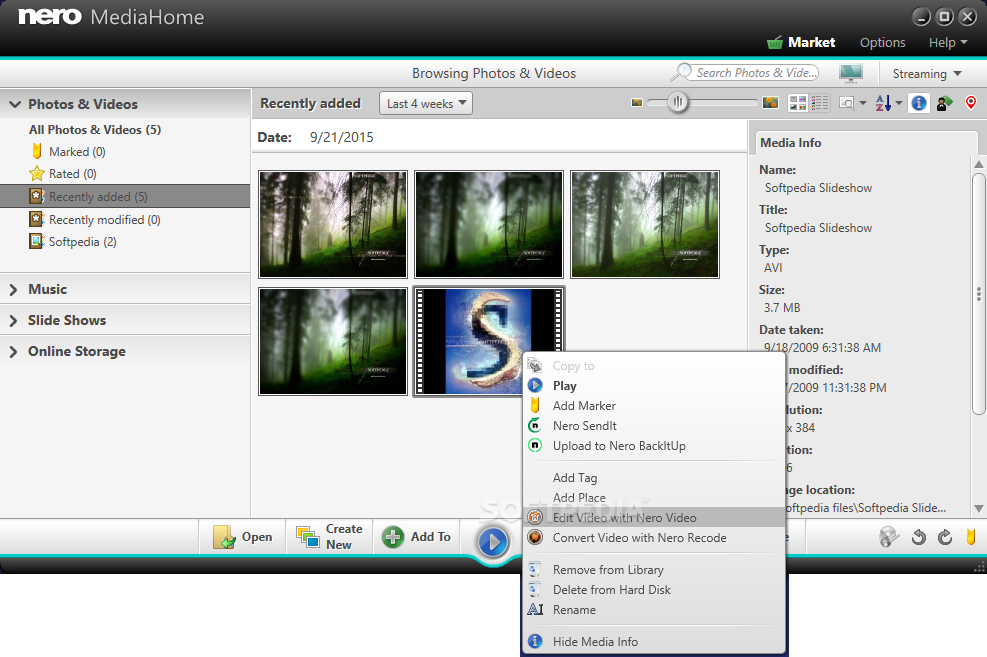Click the Create New button

pyautogui.click(x=329, y=537)
